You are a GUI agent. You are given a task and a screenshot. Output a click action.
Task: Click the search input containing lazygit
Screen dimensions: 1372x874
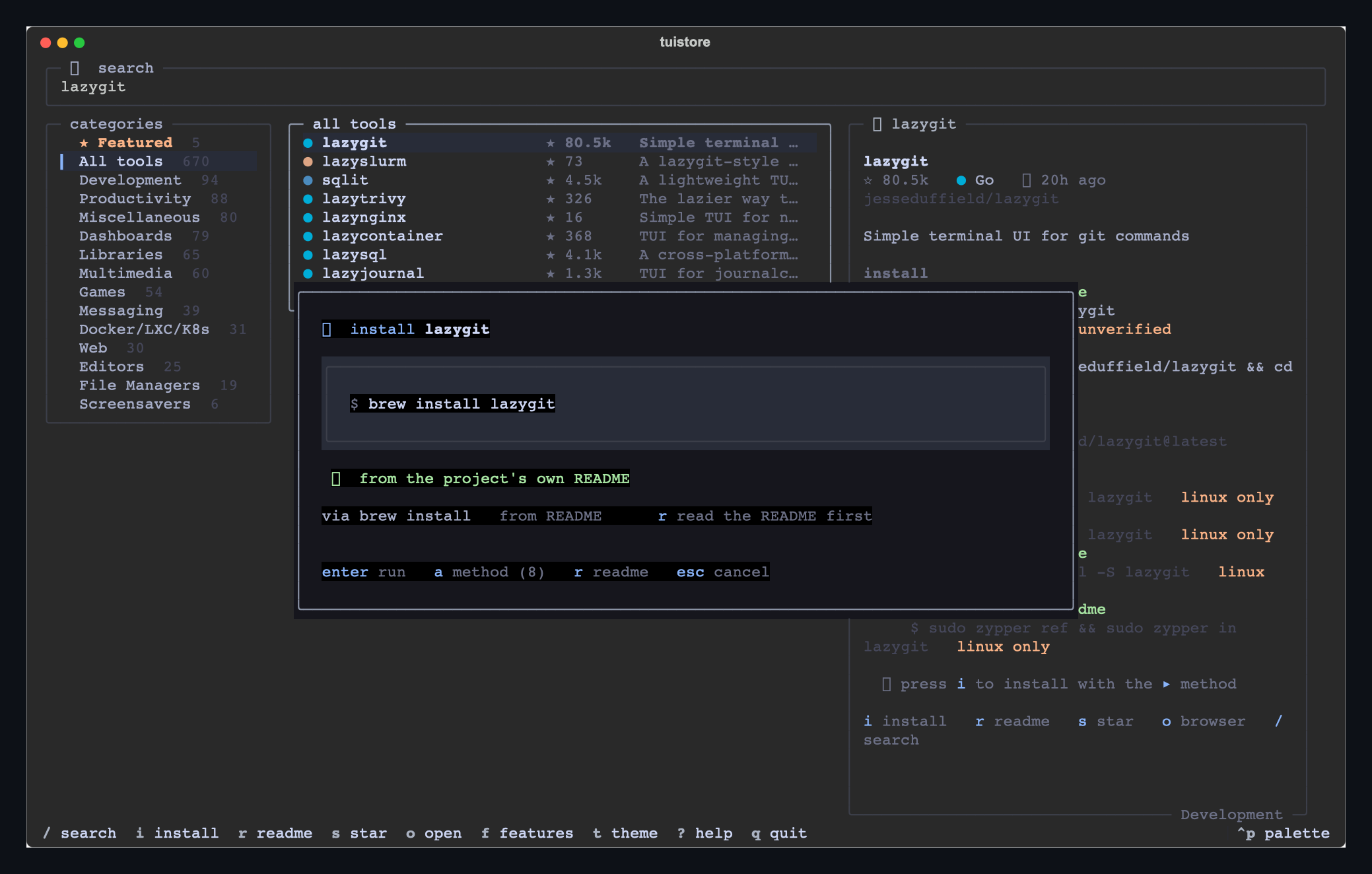685,86
